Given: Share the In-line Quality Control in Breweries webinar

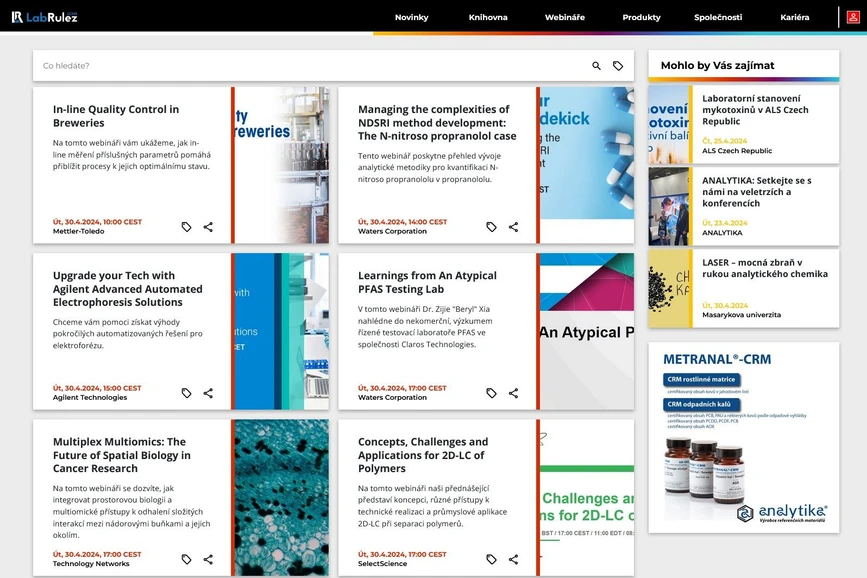Looking at the screenshot, I should pos(208,227).
